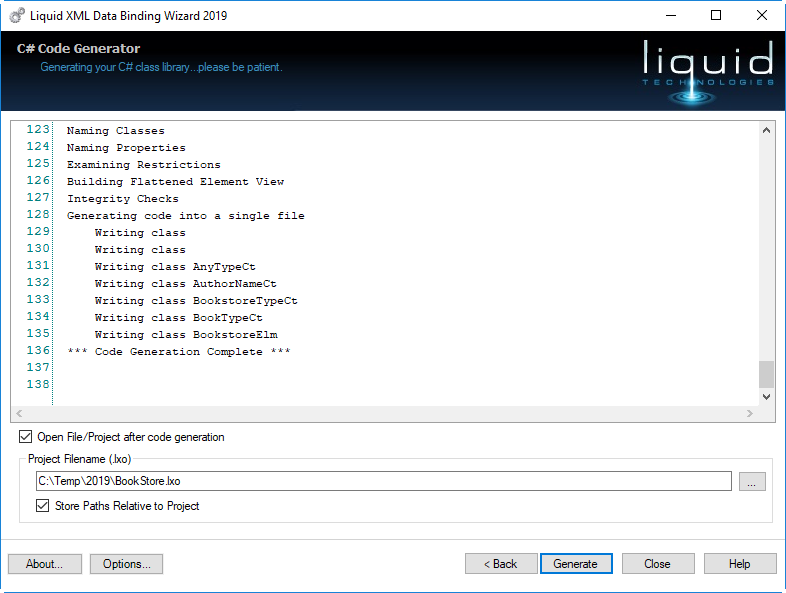
Task: Open the About dialog
Action: pos(44,564)
